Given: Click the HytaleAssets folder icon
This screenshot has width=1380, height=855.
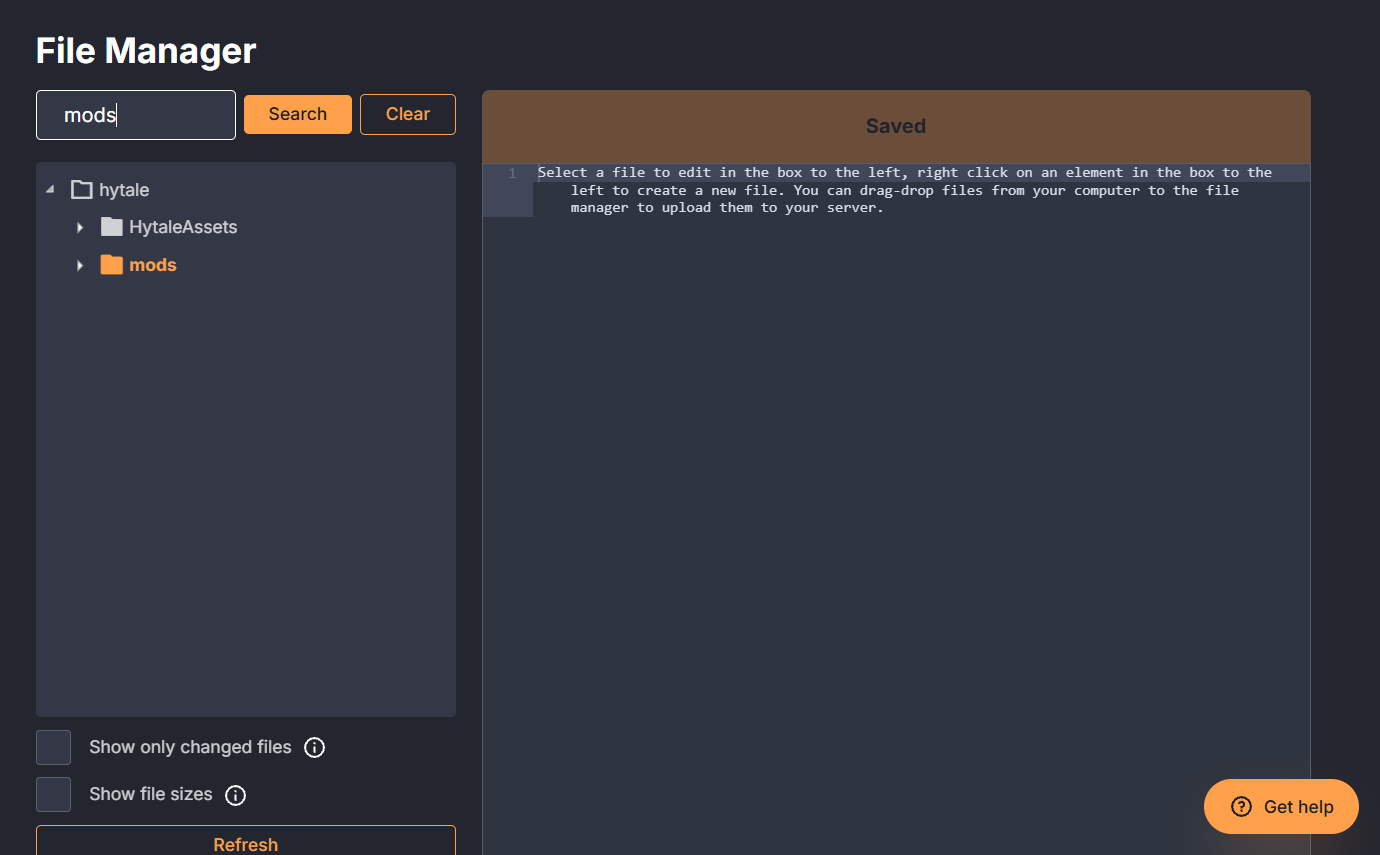Looking at the screenshot, I should pyautogui.click(x=110, y=227).
